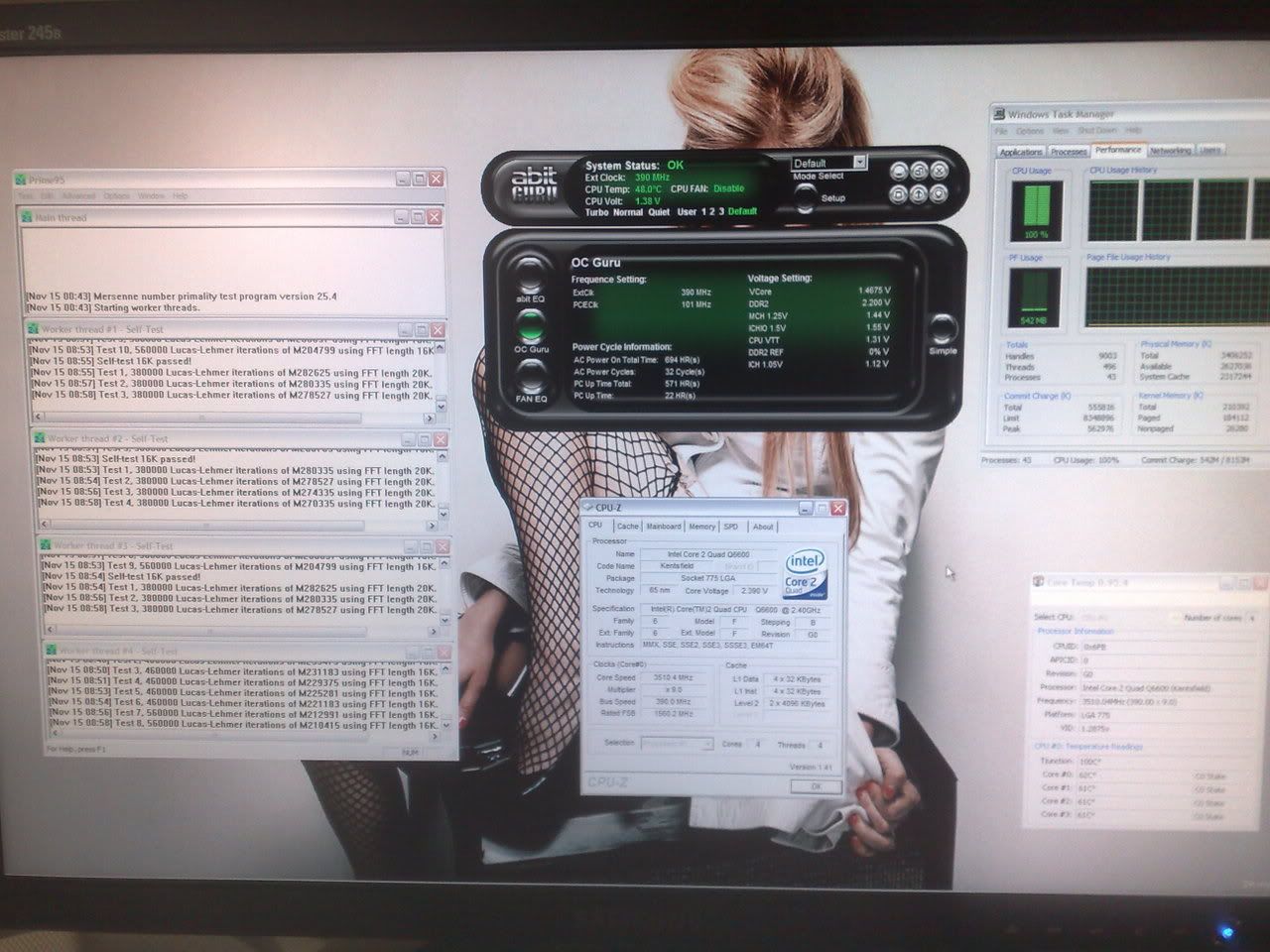This screenshot has height=952, width=1270.
Task: Switch to Processes tab in Task Manager
Action: (x=1069, y=152)
